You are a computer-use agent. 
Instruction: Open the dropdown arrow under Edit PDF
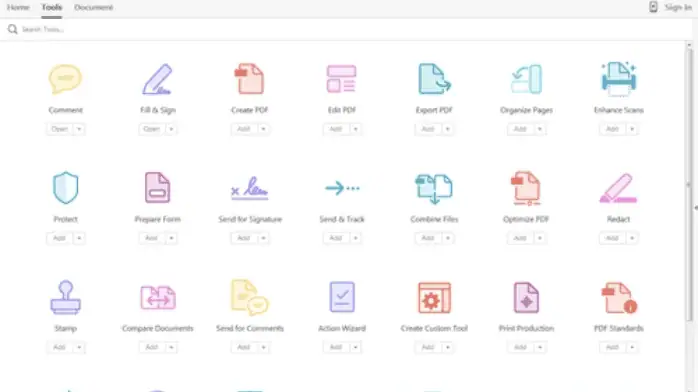point(356,129)
